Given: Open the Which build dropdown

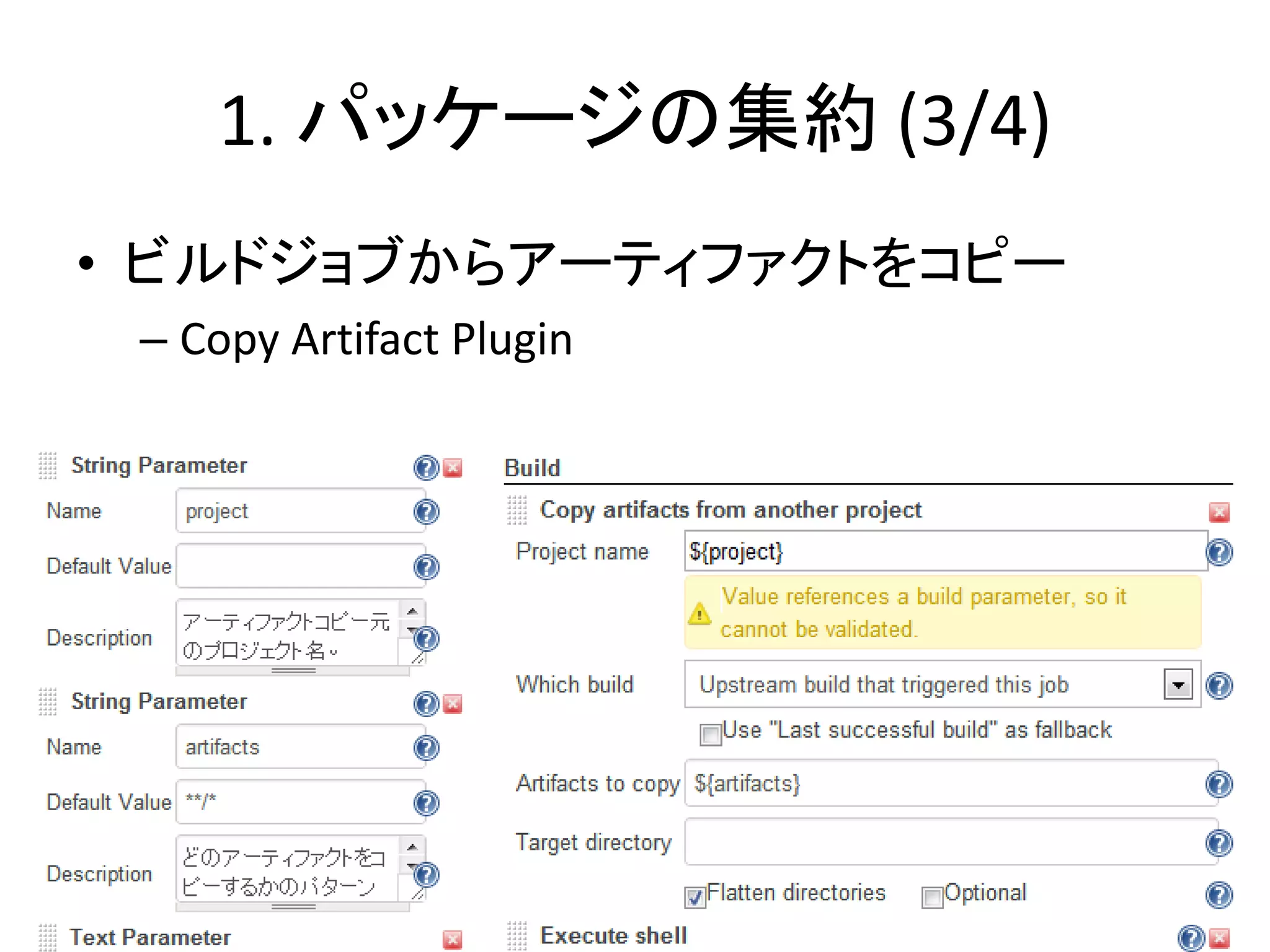Looking at the screenshot, I should (x=943, y=684).
